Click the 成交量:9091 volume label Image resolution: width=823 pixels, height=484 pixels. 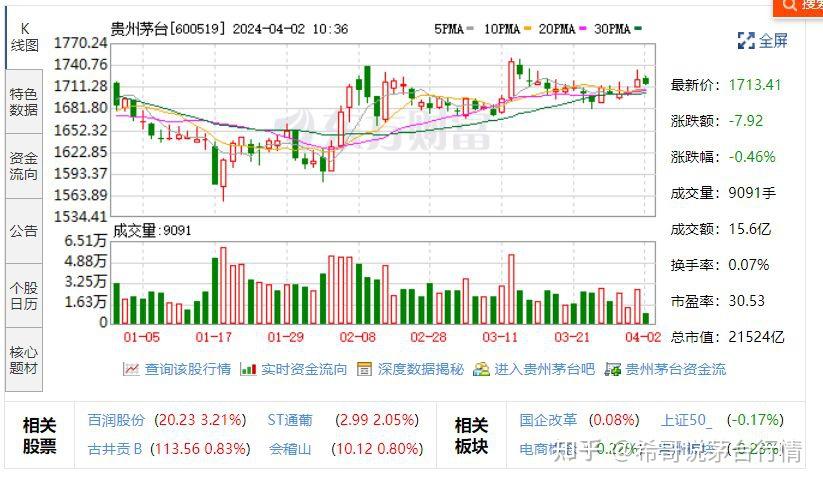click(x=152, y=230)
